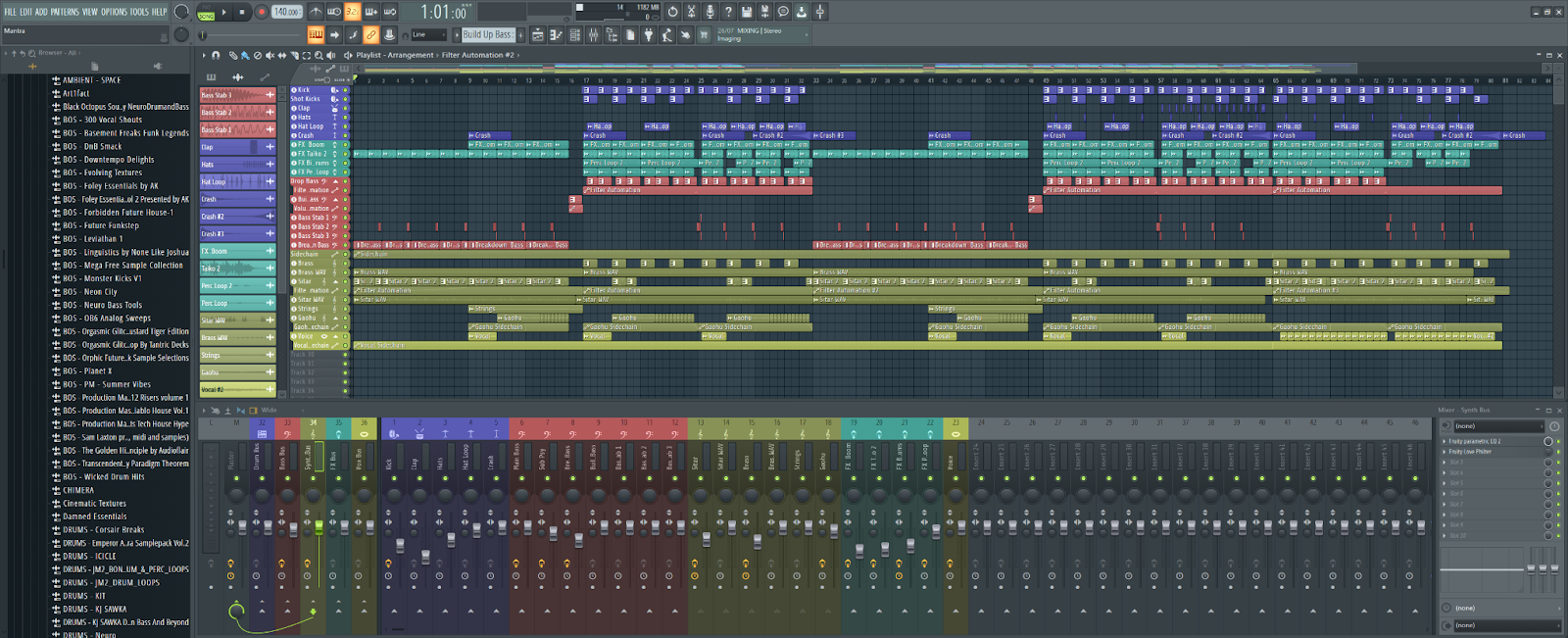Image resolution: width=1568 pixels, height=638 pixels.
Task: Select the playlist magnet snap icon
Action: click(216, 56)
